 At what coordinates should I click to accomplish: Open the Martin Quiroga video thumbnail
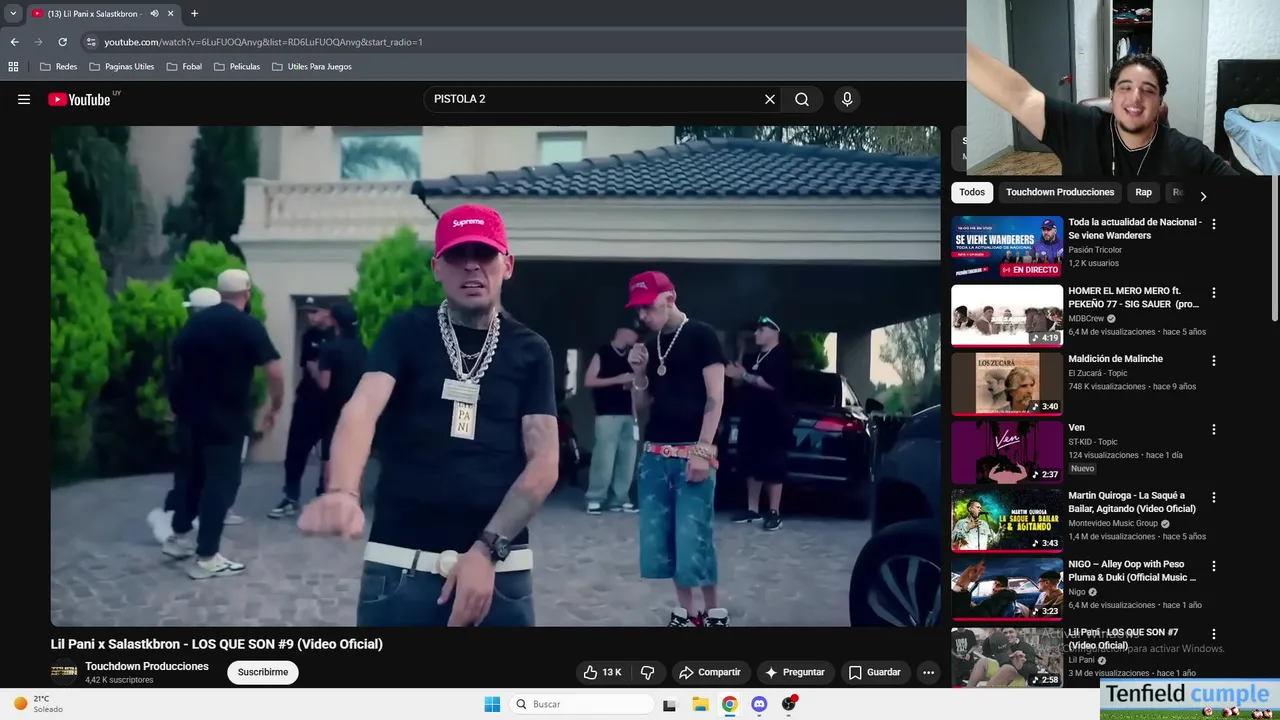(x=1007, y=520)
